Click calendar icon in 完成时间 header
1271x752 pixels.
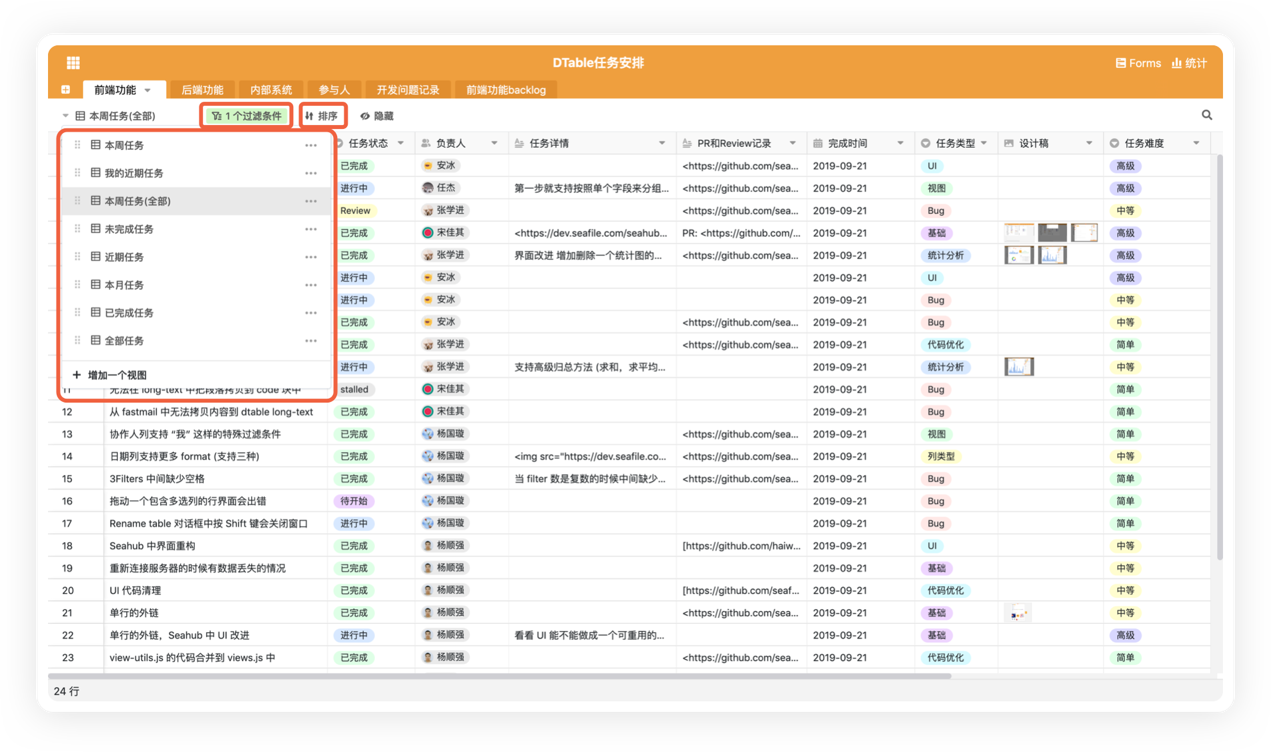(817, 143)
